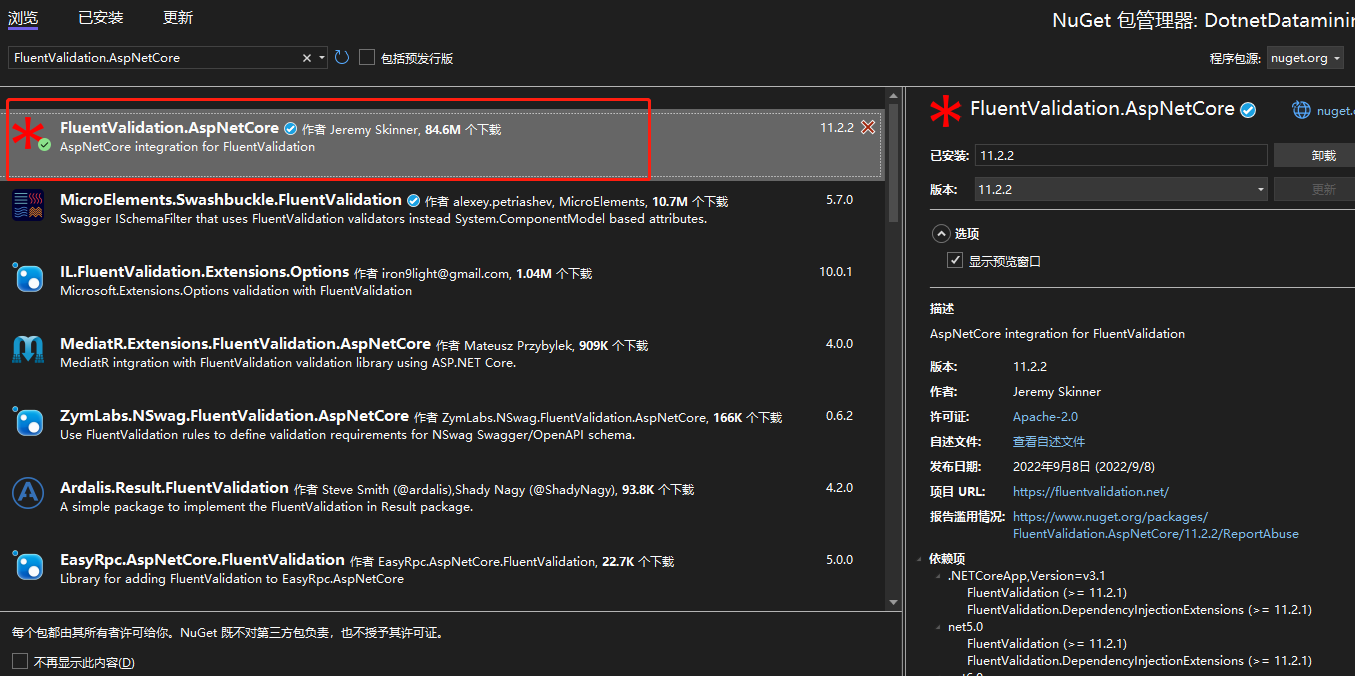The height and width of the screenshot is (676, 1355).
Task: Check the do not show this again box
Action: 20,661
